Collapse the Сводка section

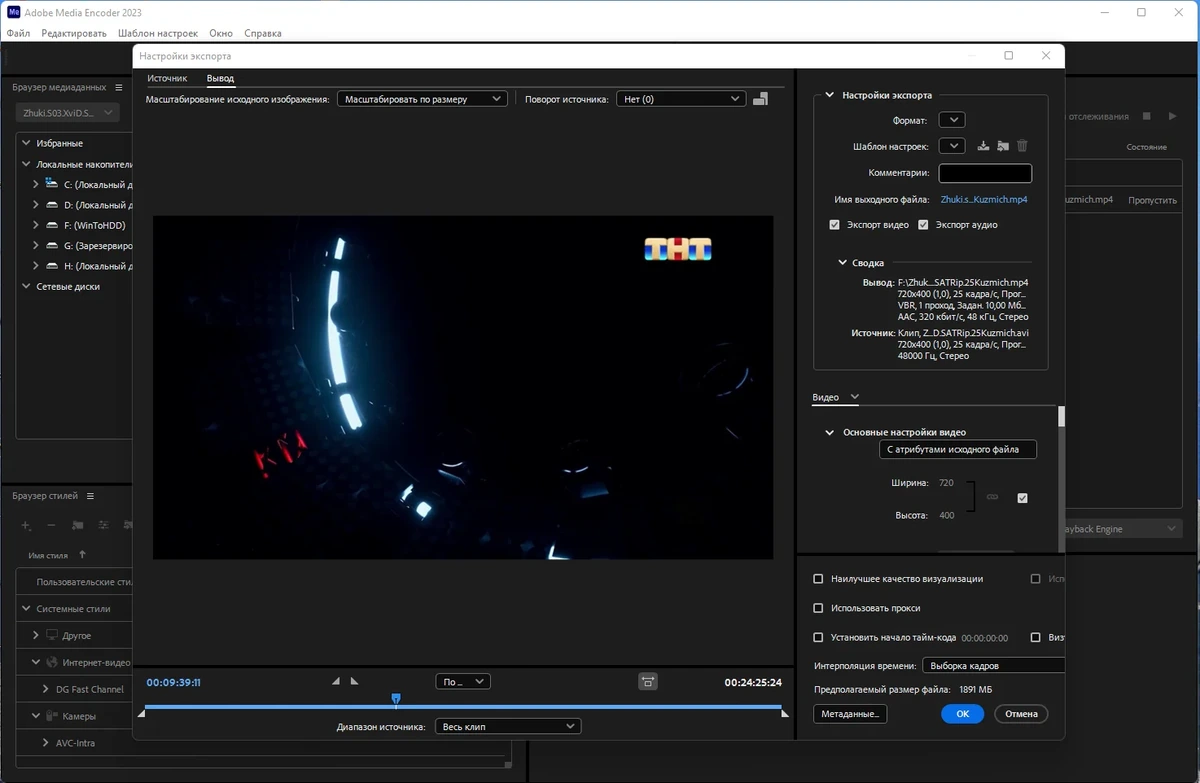(842, 263)
